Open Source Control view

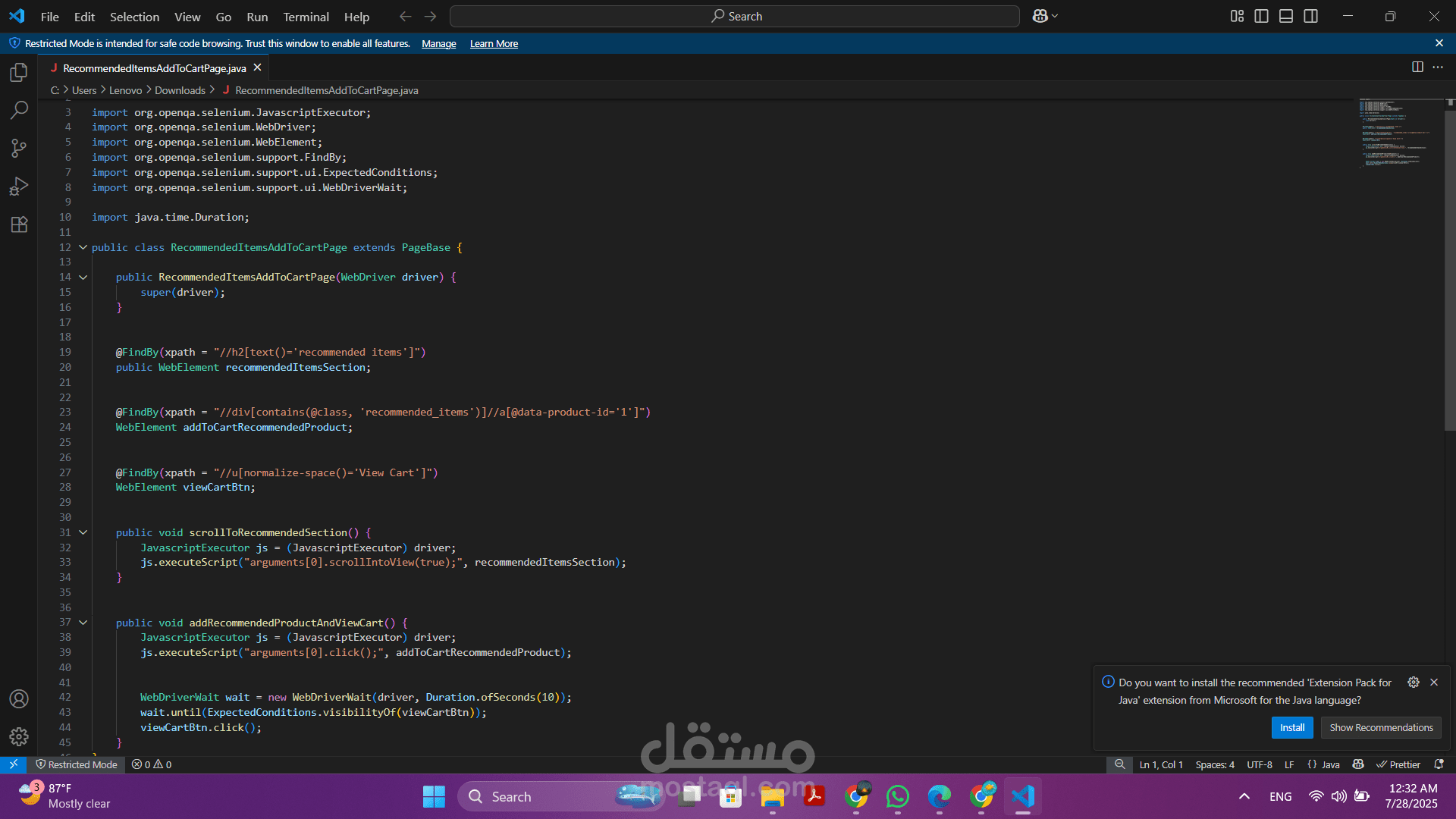pos(19,149)
